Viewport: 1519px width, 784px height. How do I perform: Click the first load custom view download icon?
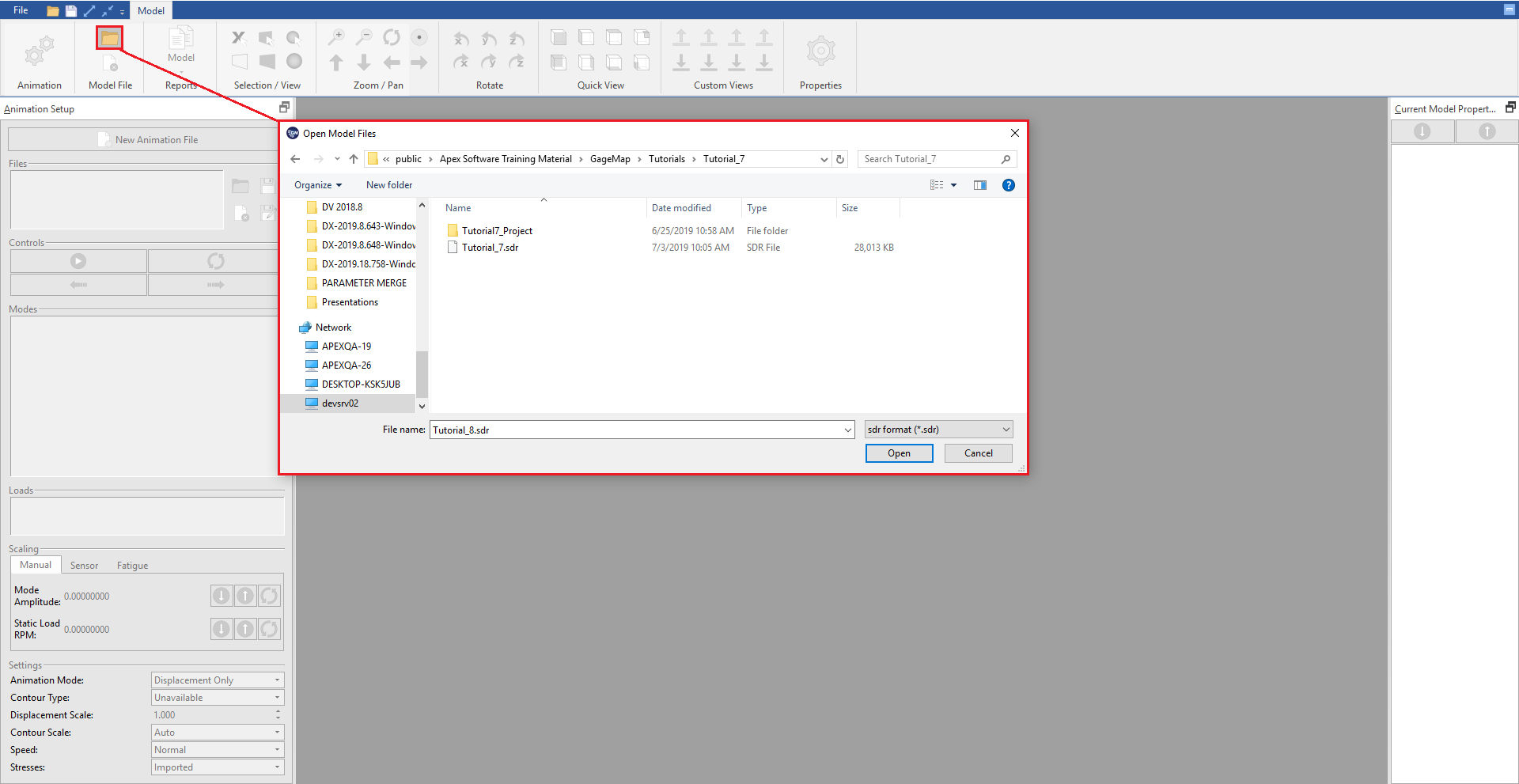click(681, 62)
